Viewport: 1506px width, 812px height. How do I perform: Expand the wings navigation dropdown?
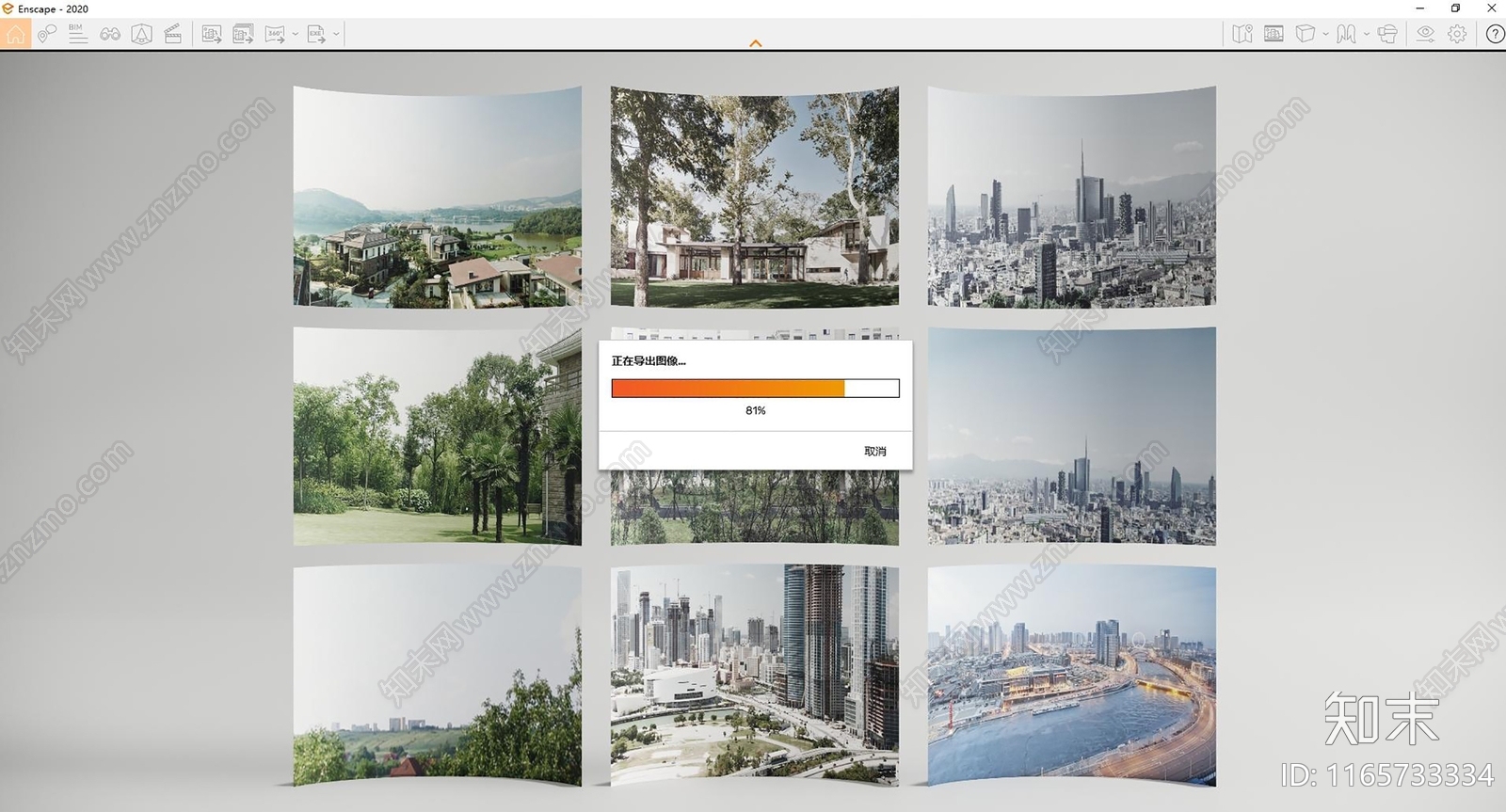coord(1367,34)
